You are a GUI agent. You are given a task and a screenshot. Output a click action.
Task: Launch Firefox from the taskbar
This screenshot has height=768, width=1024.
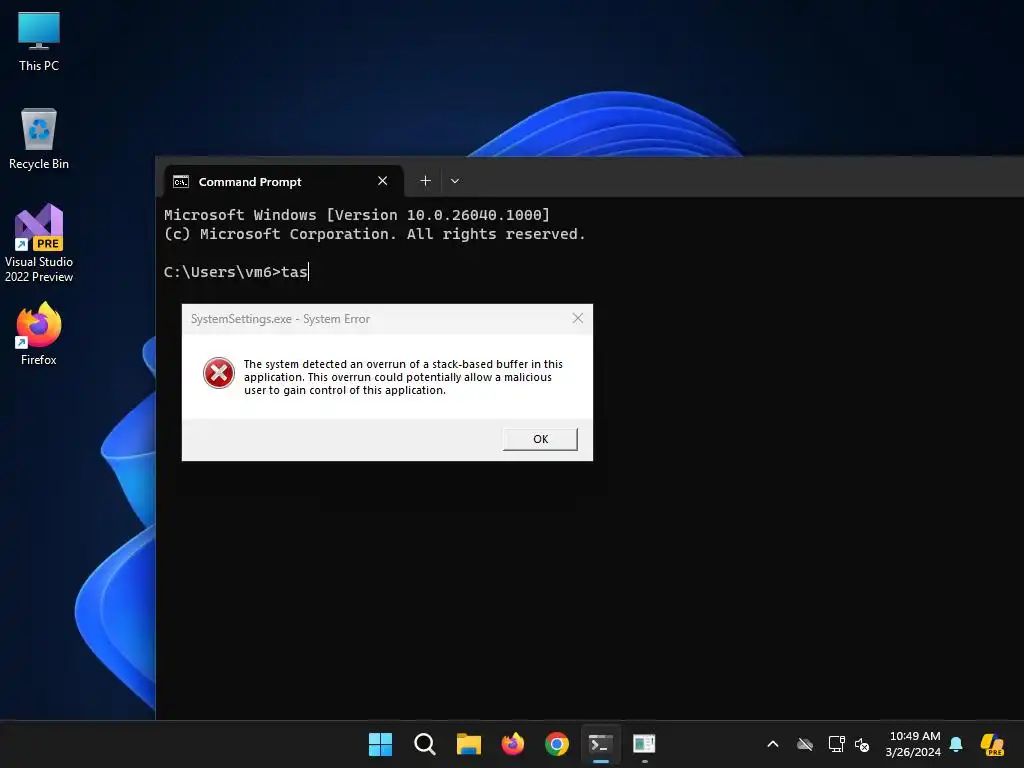coord(513,744)
